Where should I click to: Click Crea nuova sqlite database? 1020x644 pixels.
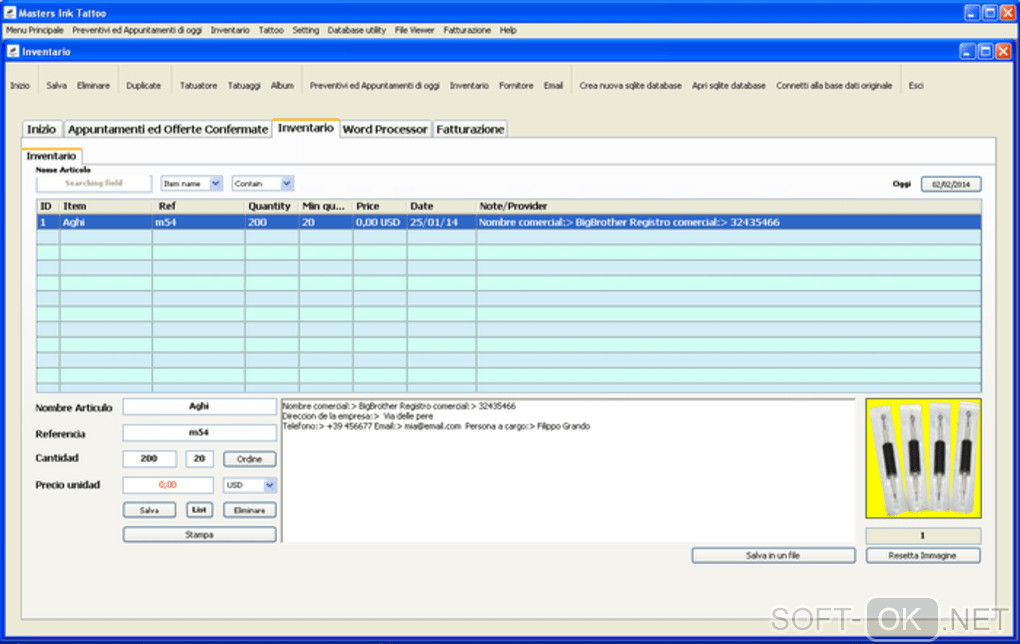pos(630,86)
